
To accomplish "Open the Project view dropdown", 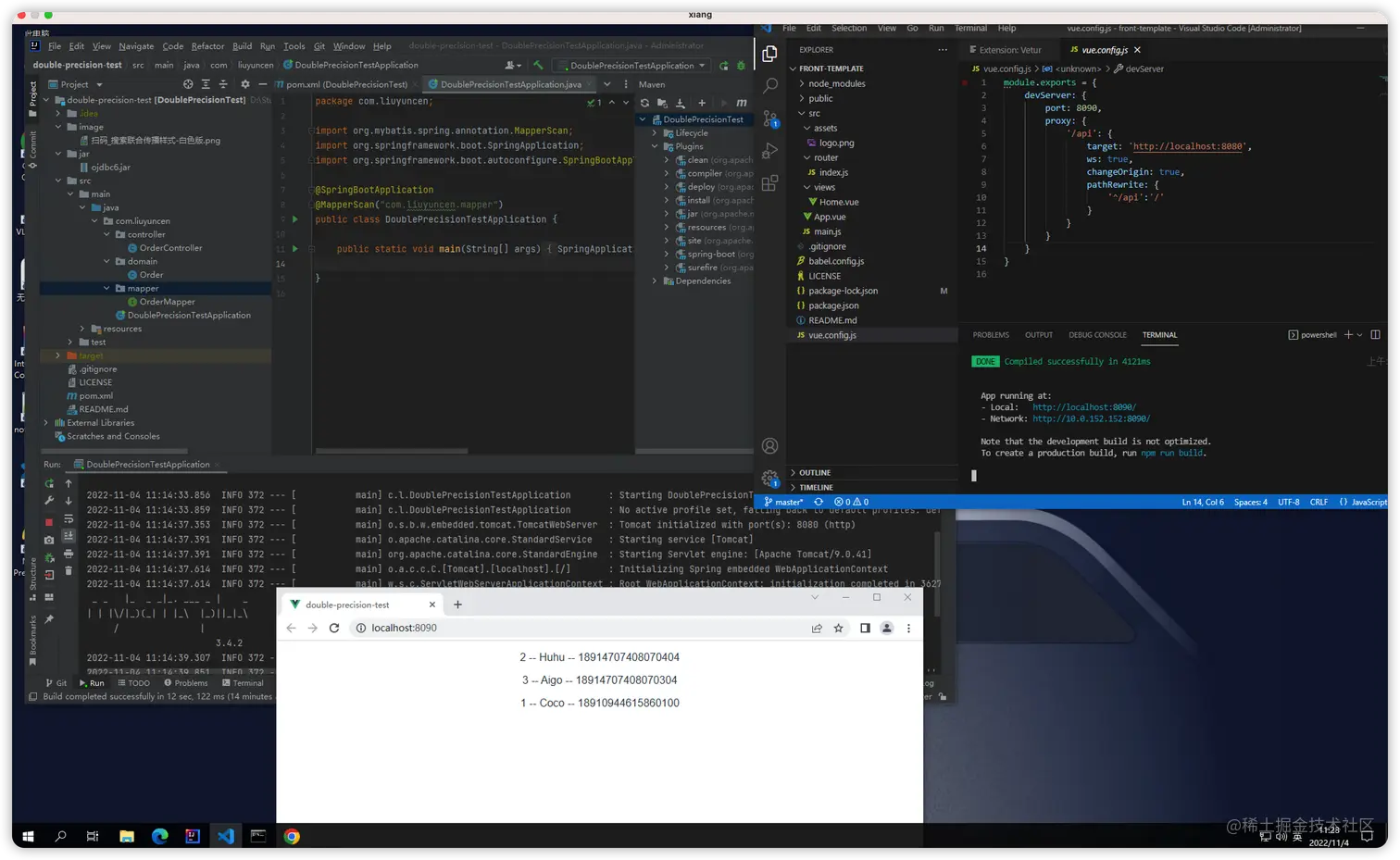I will point(75,84).
